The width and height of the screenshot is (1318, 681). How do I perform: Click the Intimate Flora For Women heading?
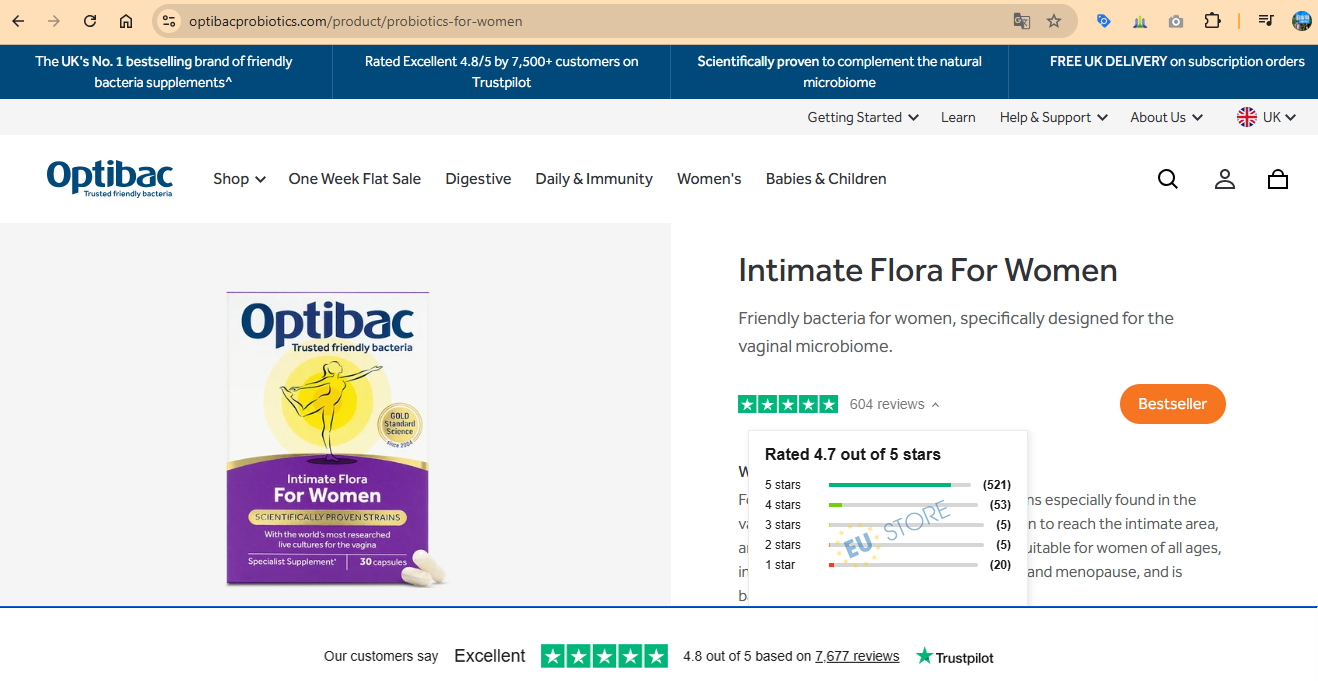tap(928, 270)
